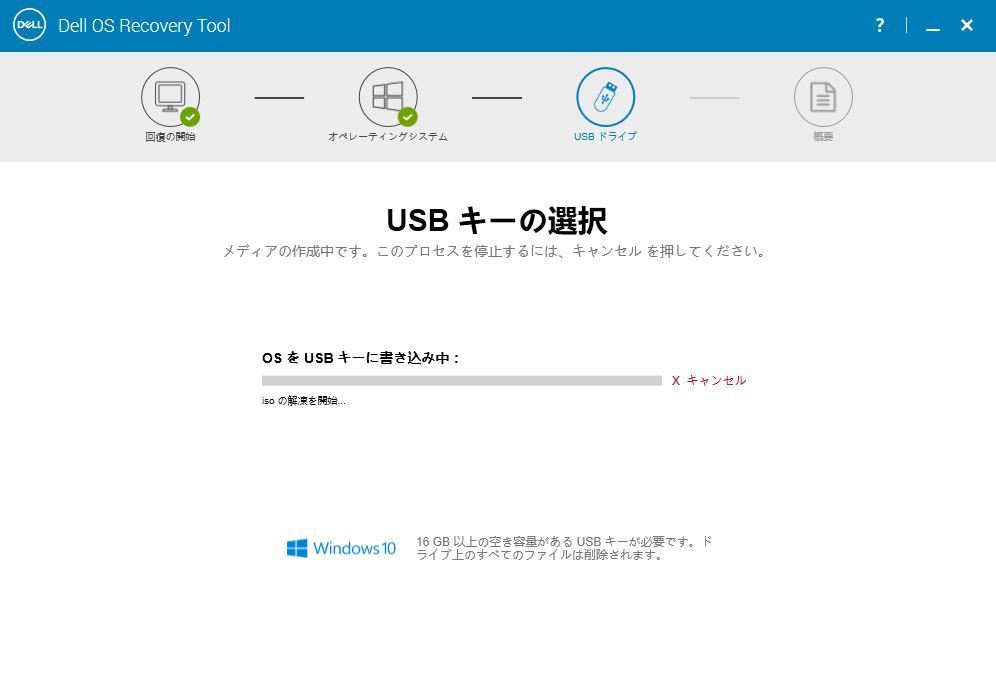Click the 16 GB USB requirement note

[x=564, y=548]
